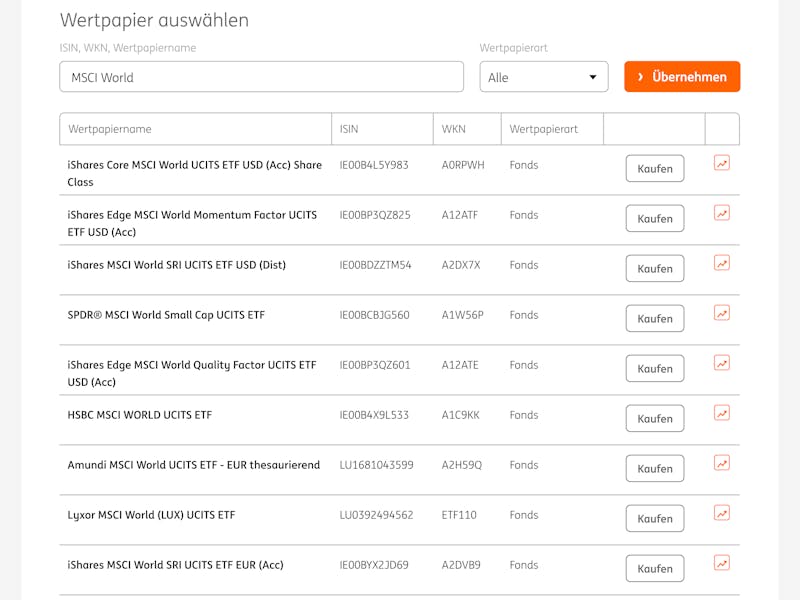Click name HSBC MSCI WORLD UCITS ETF
This screenshot has height=600, width=800.
pyautogui.click(x=139, y=415)
